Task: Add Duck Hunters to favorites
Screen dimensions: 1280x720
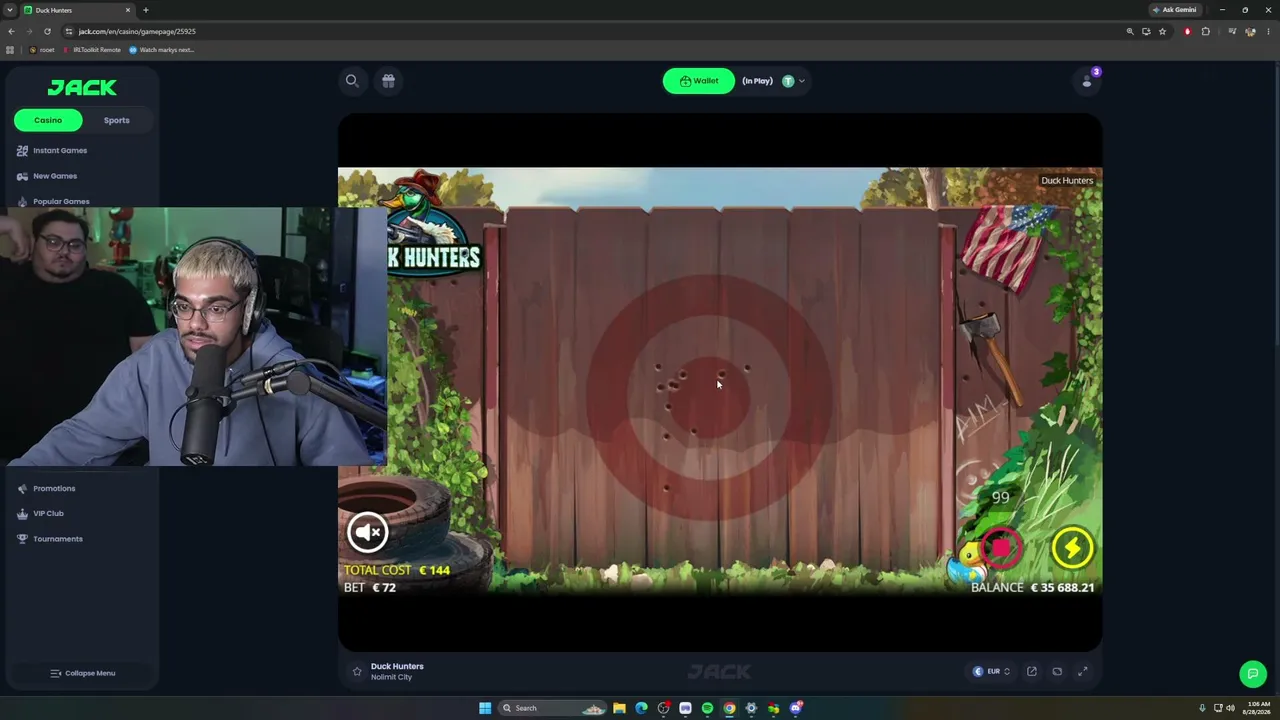Action: point(357,671)
